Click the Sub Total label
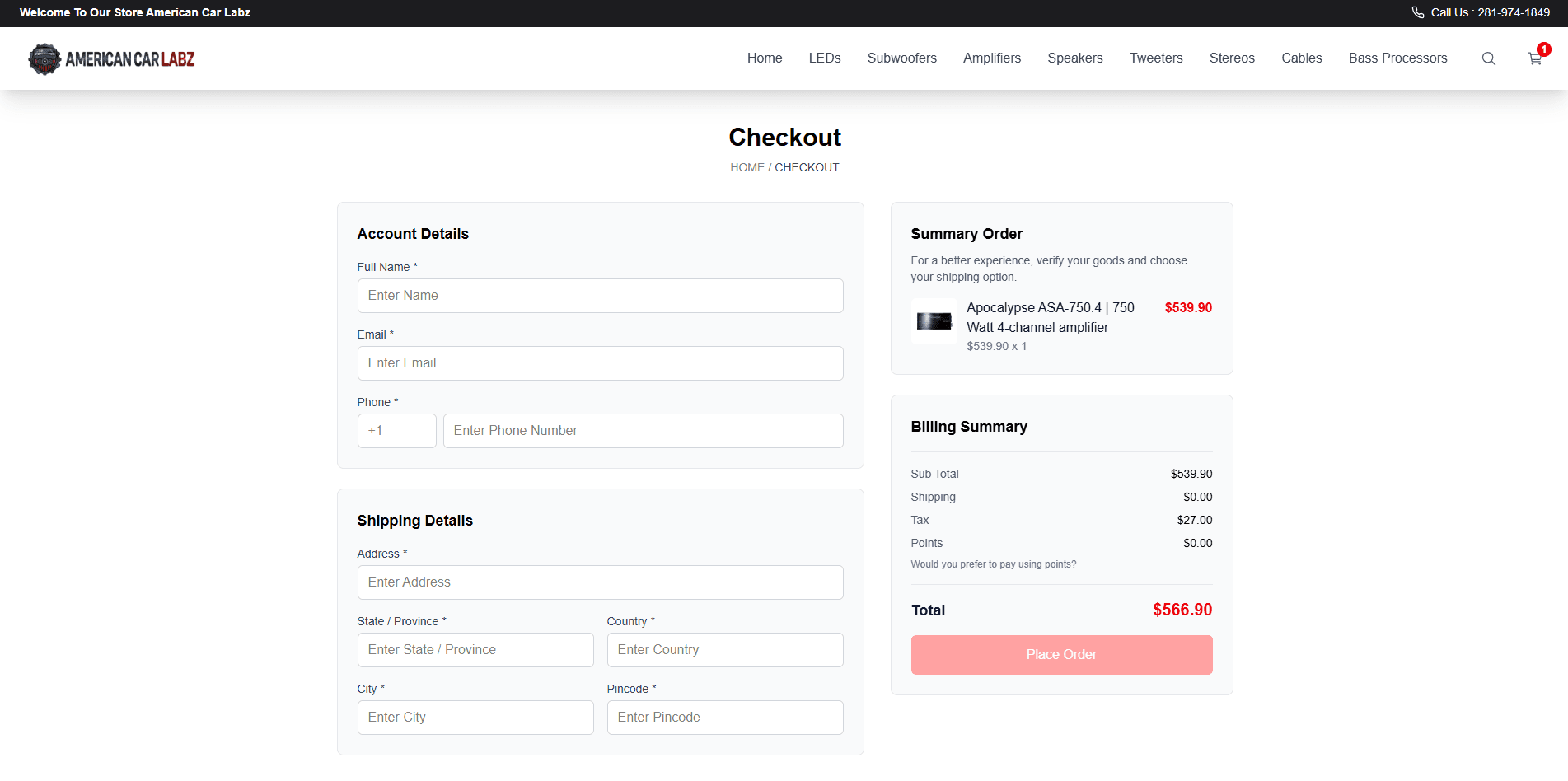Screen dimensions: 1568x781 tap(935, 474)
